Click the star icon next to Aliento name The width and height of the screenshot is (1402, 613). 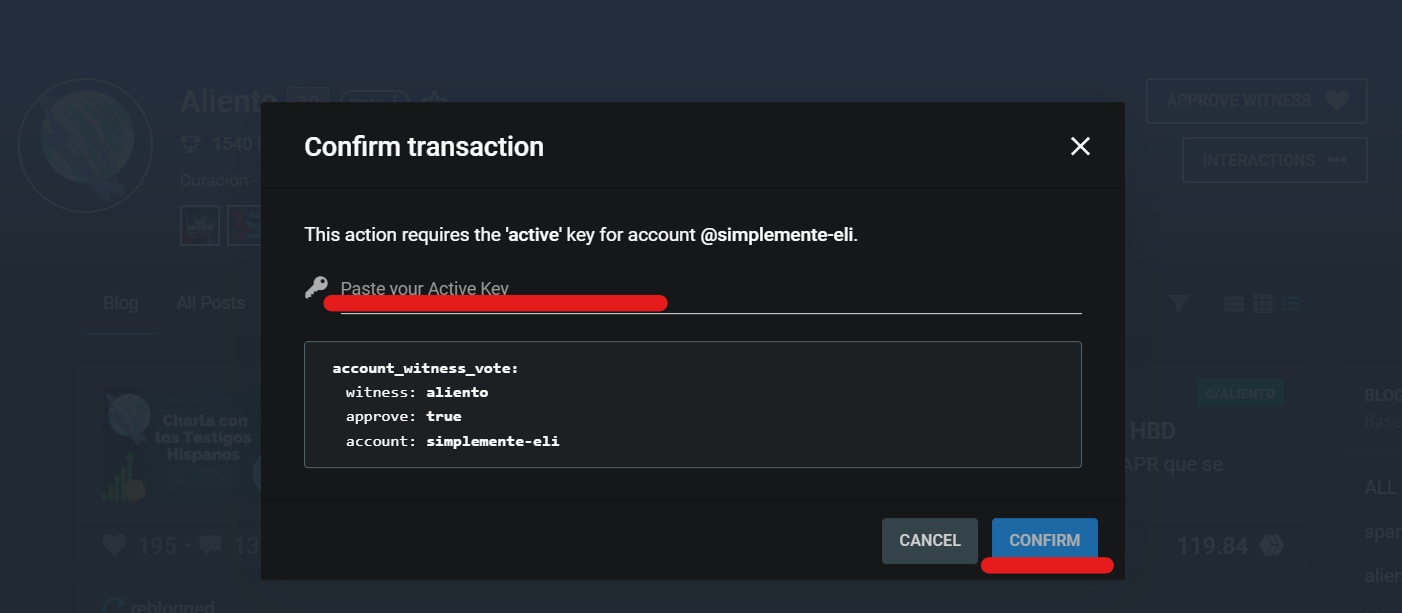pos(433,101)
